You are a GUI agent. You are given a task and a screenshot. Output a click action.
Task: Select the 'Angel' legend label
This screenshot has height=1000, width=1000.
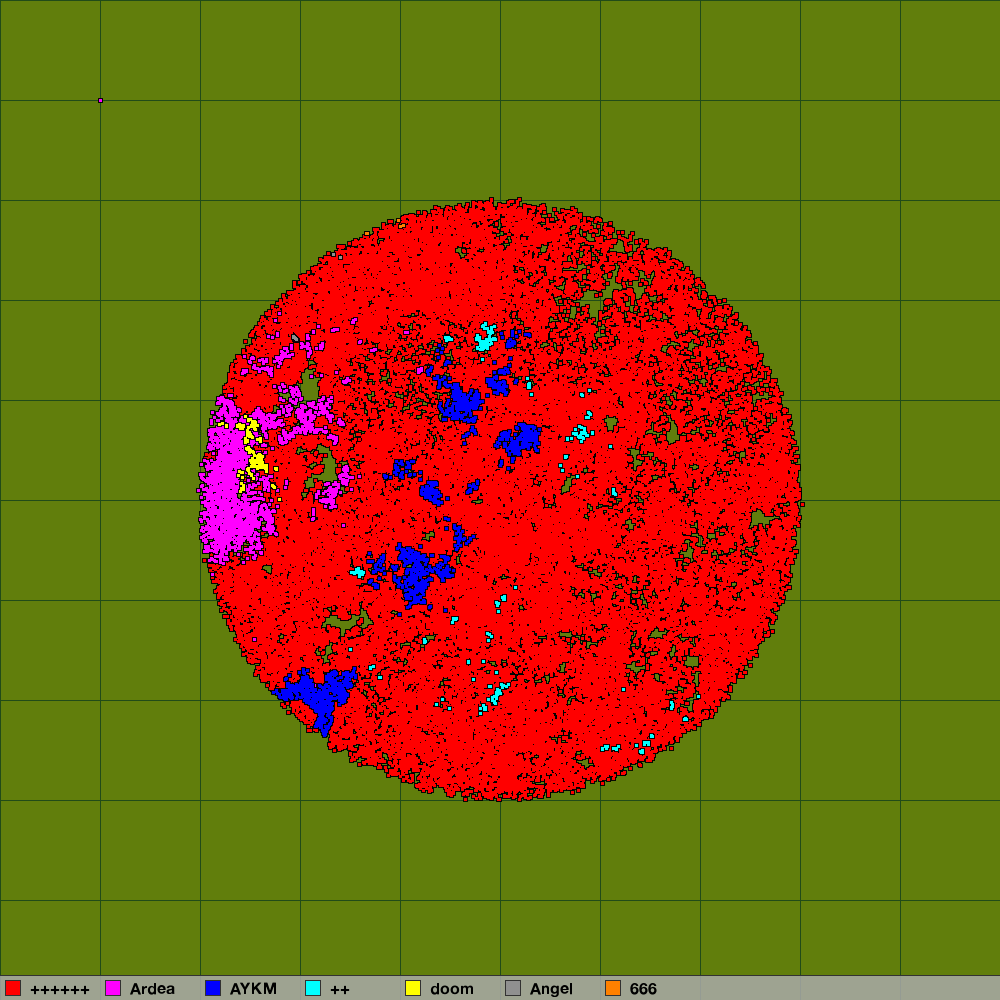551,989
